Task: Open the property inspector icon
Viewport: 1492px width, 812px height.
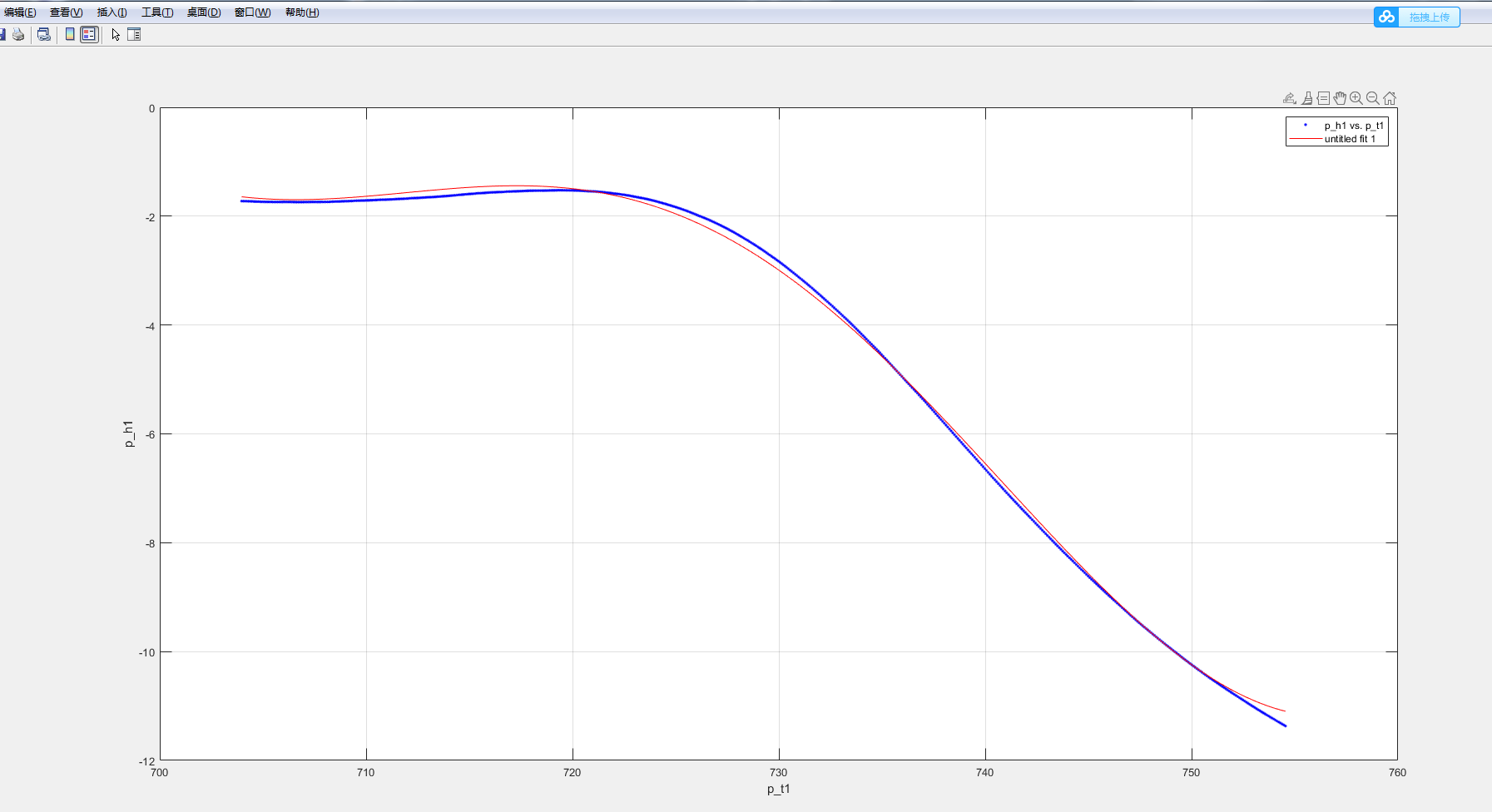Action: (x=134, y=34)
